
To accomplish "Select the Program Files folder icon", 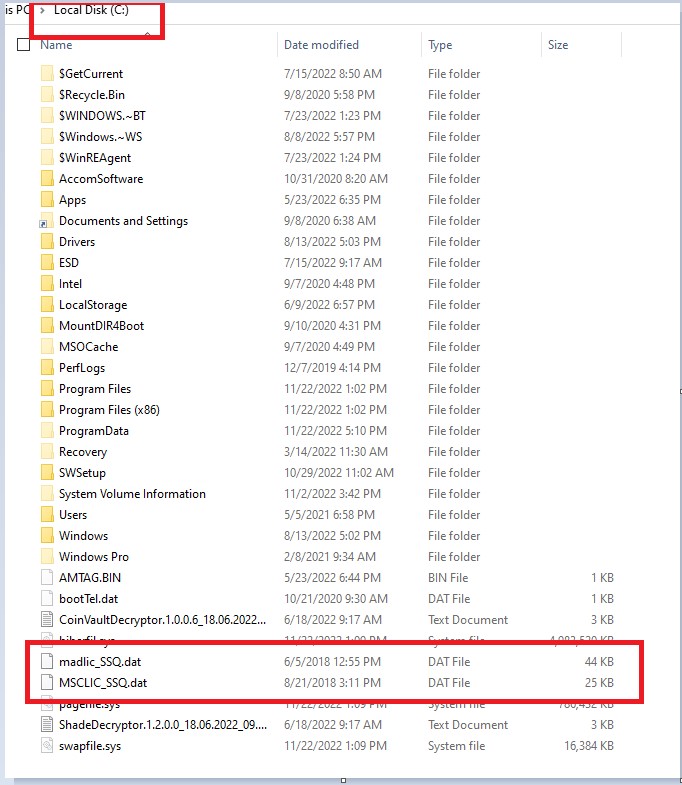I will (x=46, y=389).
